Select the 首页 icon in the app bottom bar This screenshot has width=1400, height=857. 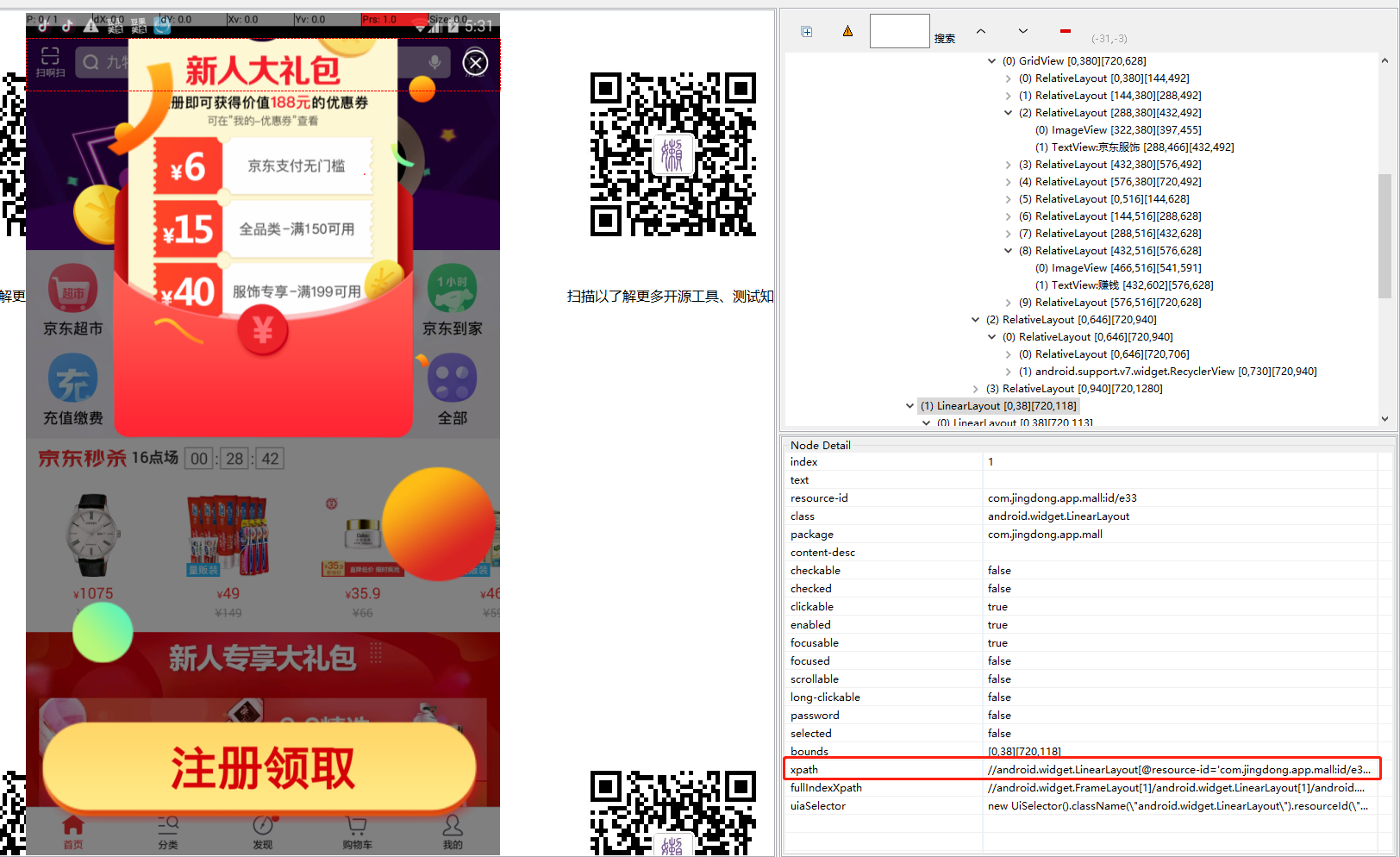pyautogui.click(x=72, y=832)
